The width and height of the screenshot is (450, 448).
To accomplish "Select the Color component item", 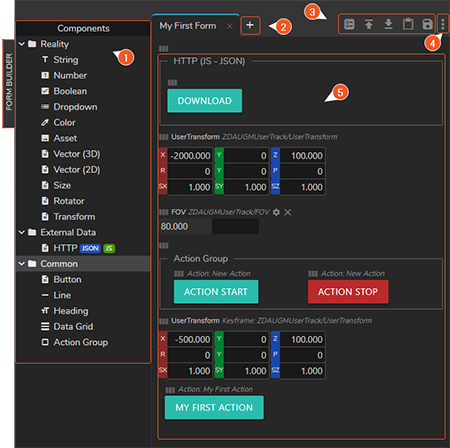I will 64,123.
